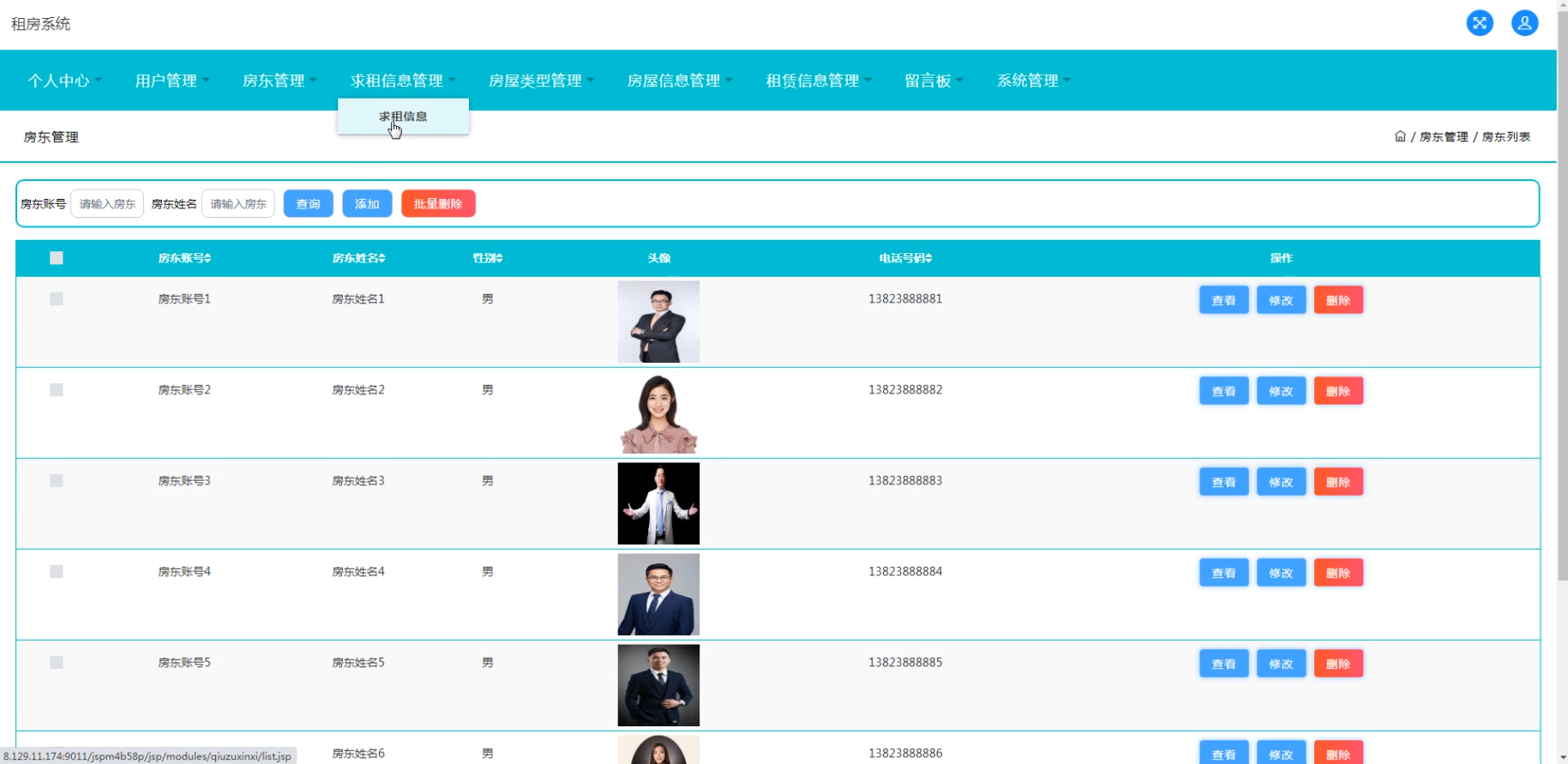
Task: Click the 房东列表 breadcrumb text
Action: click(x=1506, y=136)
